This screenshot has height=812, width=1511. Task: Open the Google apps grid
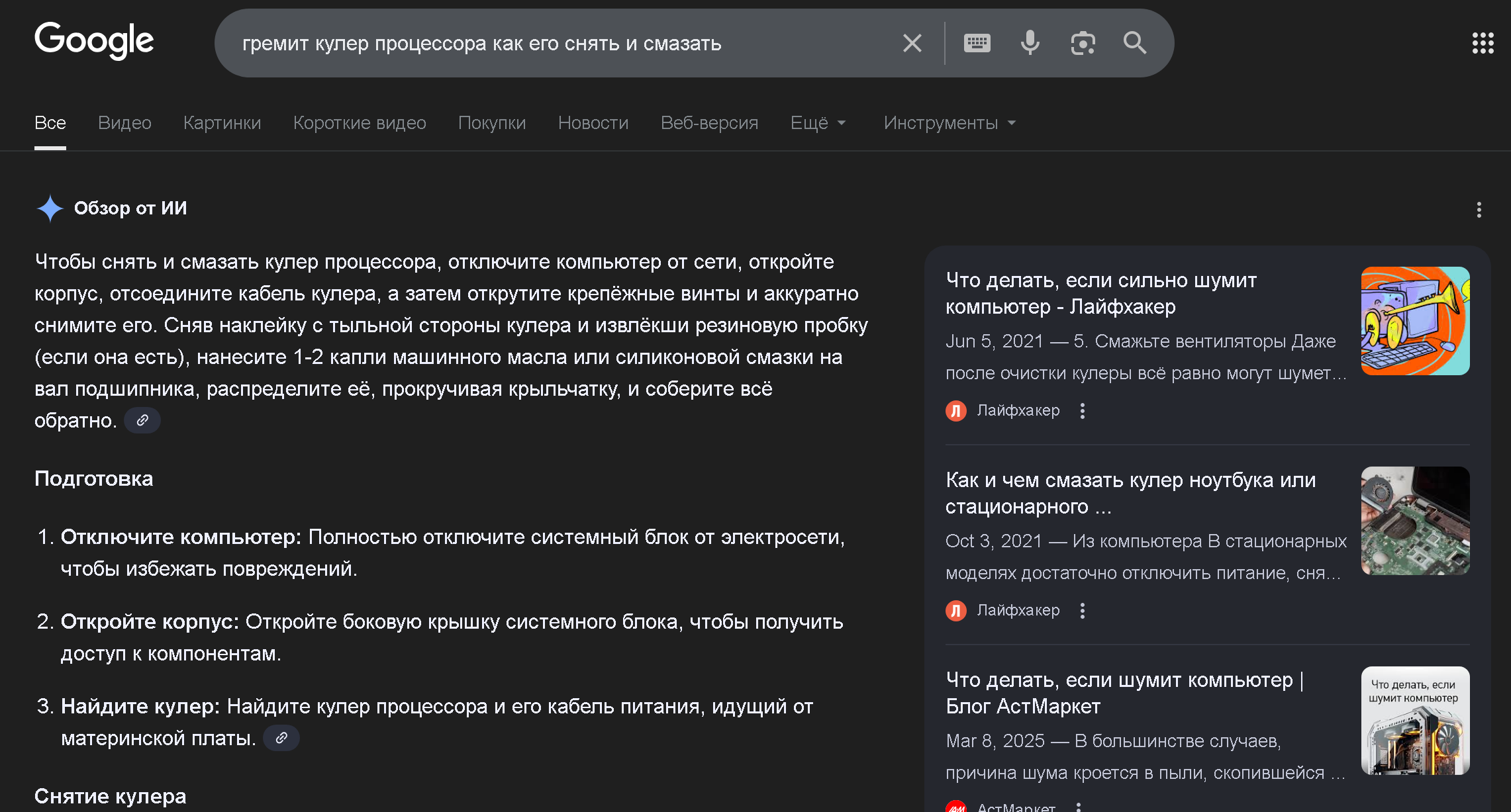[x=1483, y=44]
